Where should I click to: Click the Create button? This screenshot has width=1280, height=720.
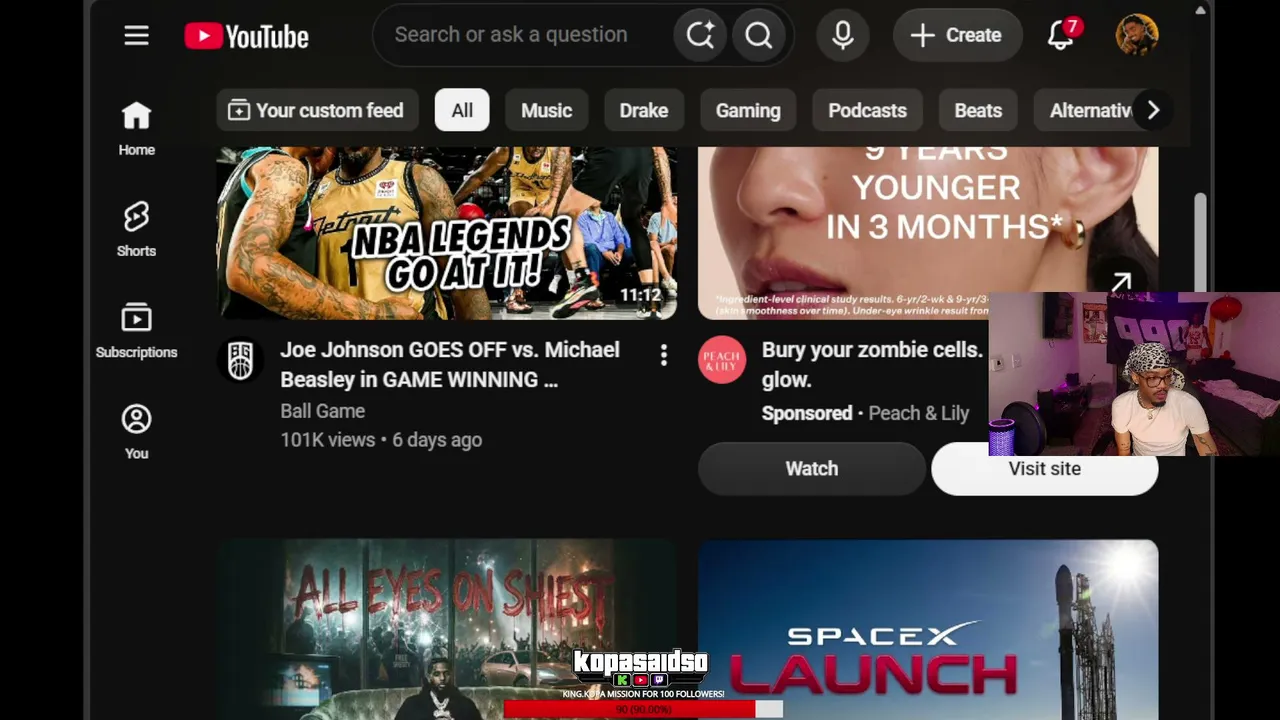956,35
